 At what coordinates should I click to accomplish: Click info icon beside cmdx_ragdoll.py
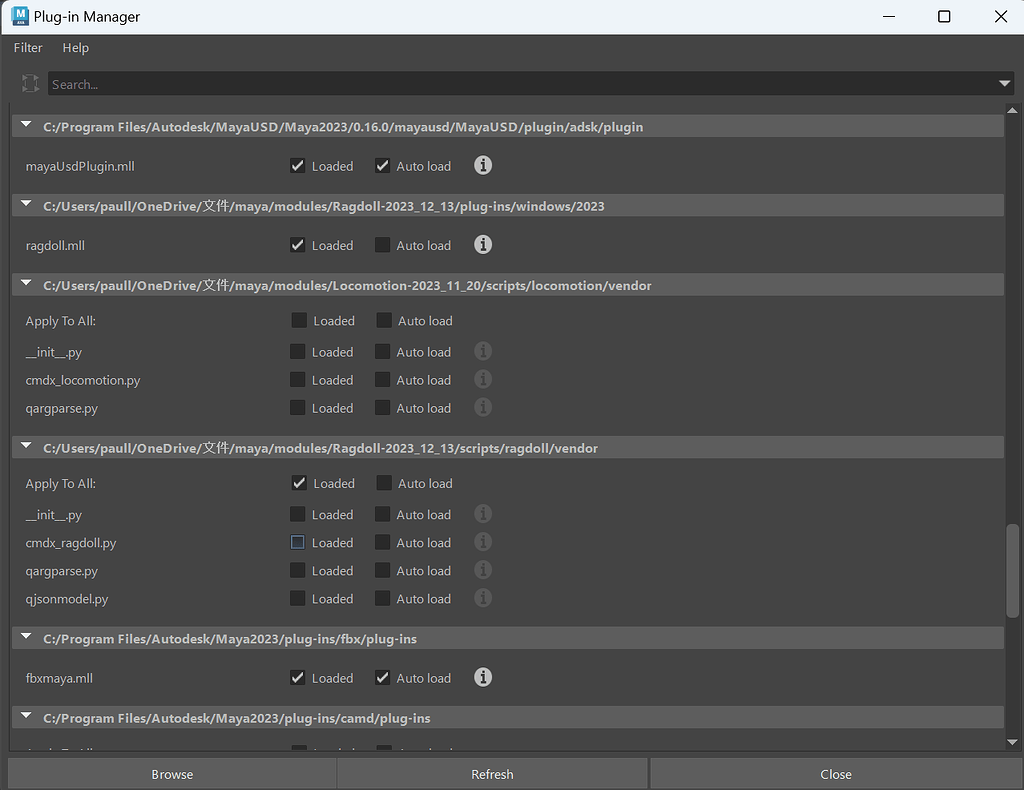pos(483,542)
